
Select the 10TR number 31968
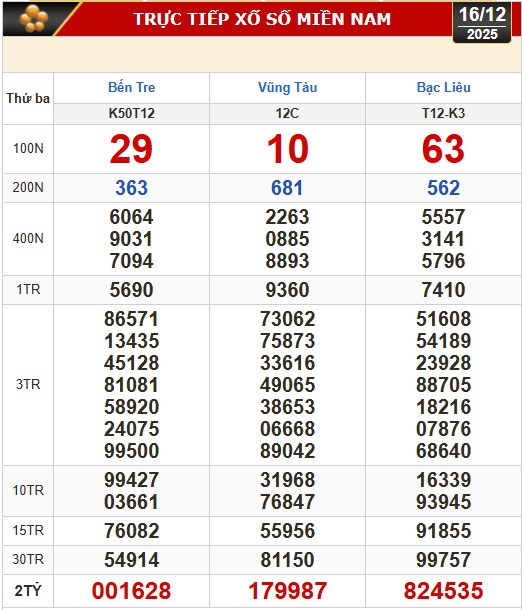(287, 480)
